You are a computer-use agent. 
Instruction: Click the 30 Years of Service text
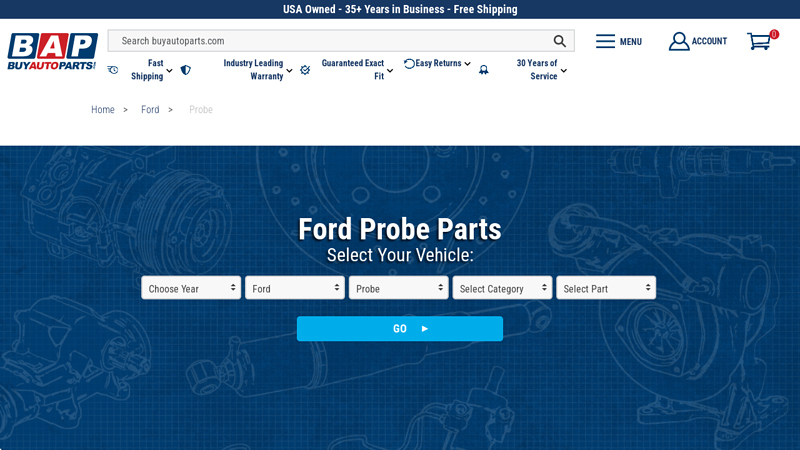[537, 70]
